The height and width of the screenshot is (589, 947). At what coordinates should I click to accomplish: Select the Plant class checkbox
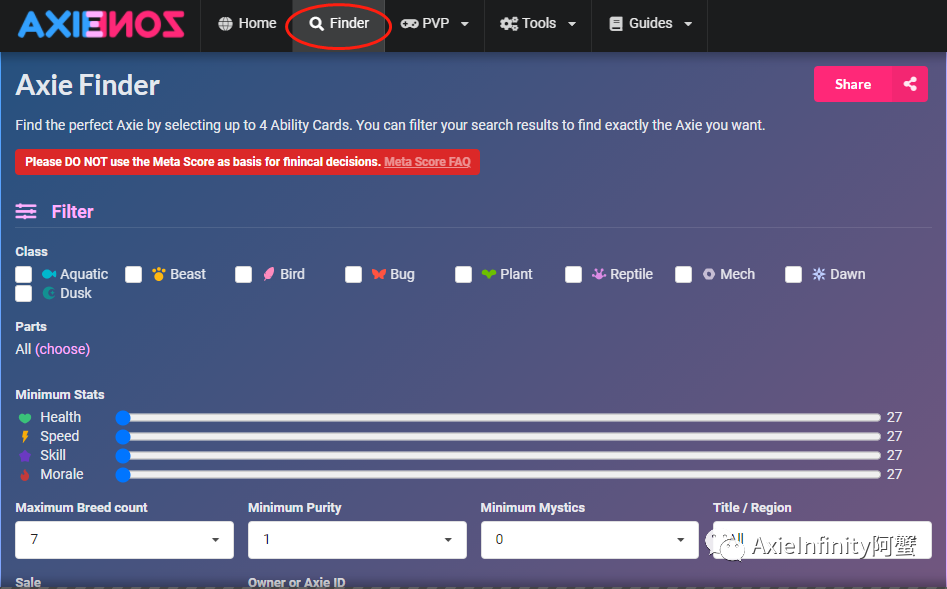point(463,274)
